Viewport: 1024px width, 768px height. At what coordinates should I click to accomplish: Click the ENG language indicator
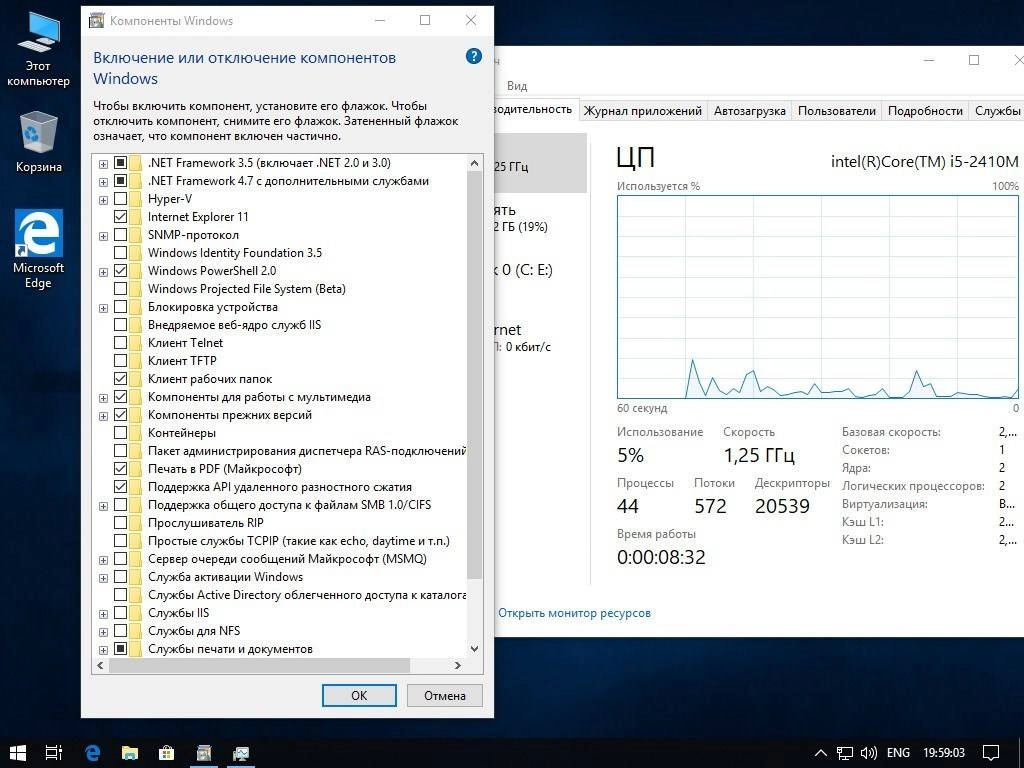click(x=898, y=753)
